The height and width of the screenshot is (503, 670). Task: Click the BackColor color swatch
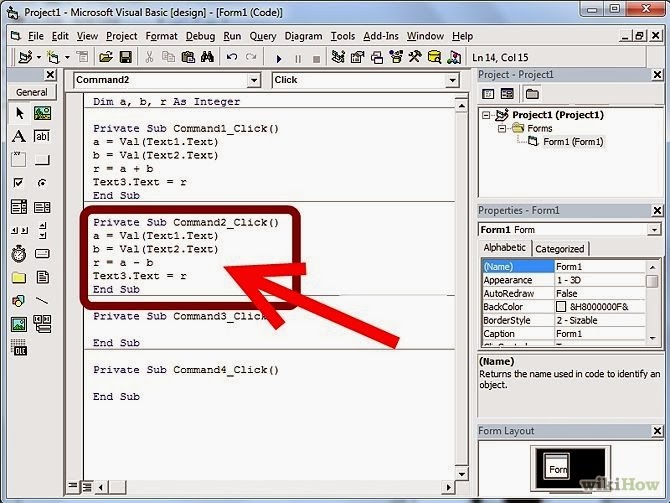pyautogui.click(x=561, y=306)
